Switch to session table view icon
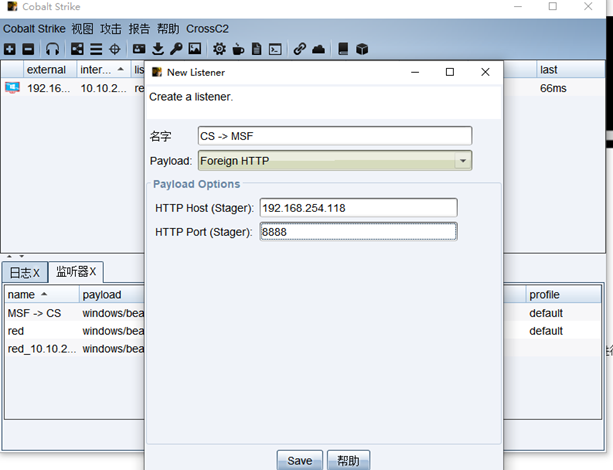The width and height of the screenshot is (613, 470). click(x=96, y=49)
